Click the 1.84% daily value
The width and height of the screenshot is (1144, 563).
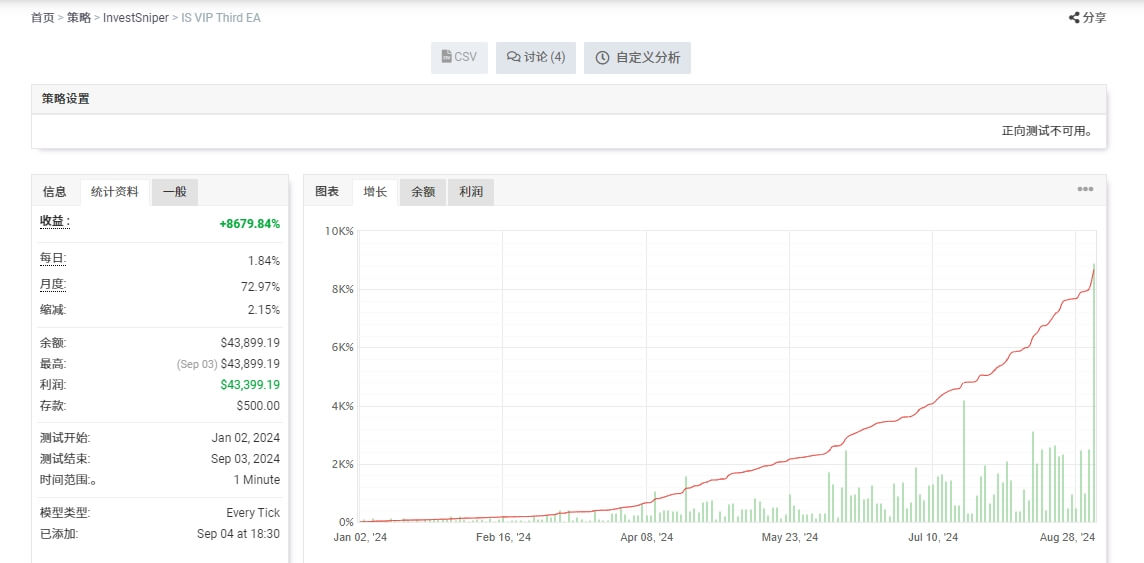click(x=264, y=261)
